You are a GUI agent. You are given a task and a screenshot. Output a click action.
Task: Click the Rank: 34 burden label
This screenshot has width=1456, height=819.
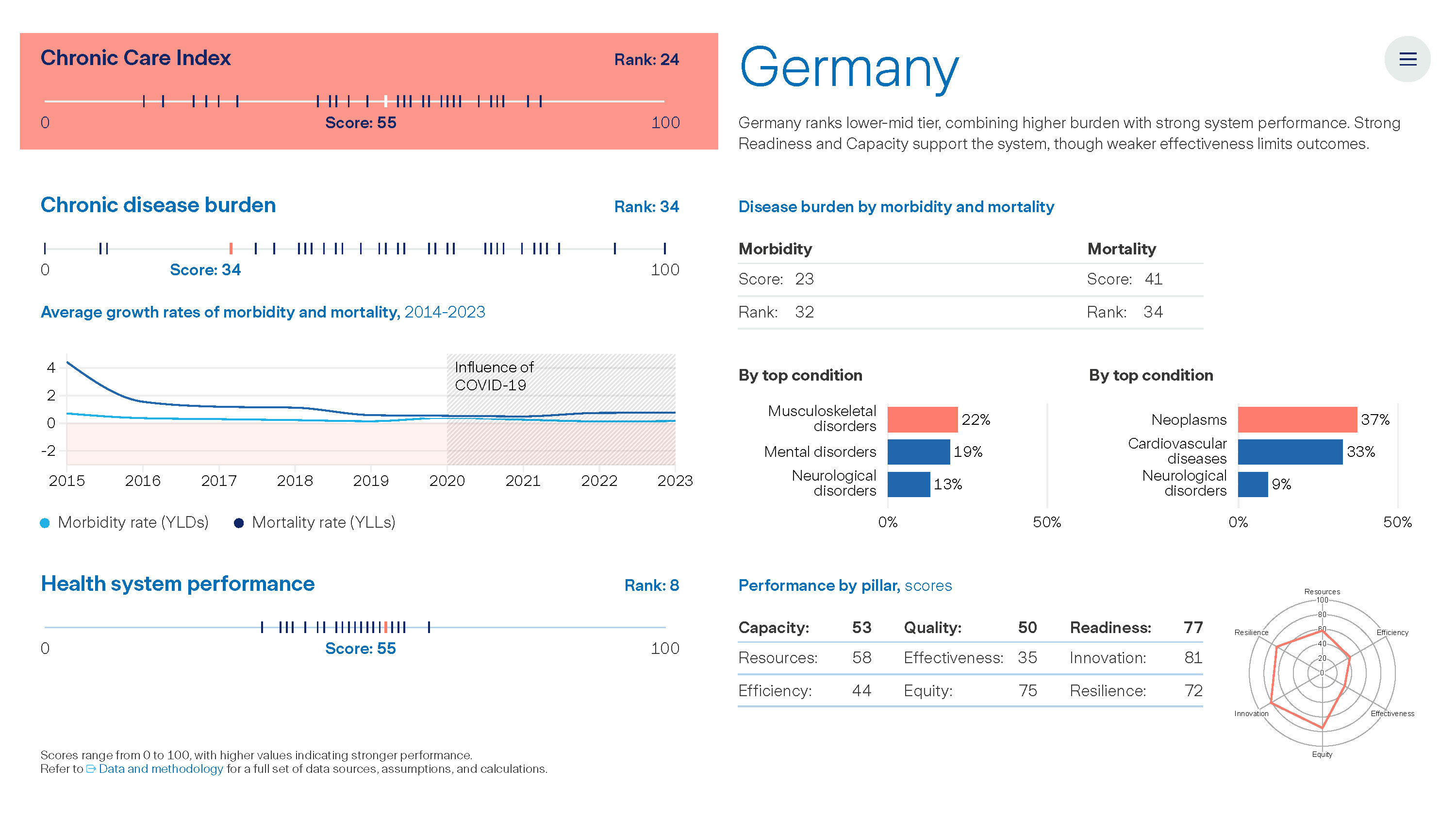coord(646,207)
